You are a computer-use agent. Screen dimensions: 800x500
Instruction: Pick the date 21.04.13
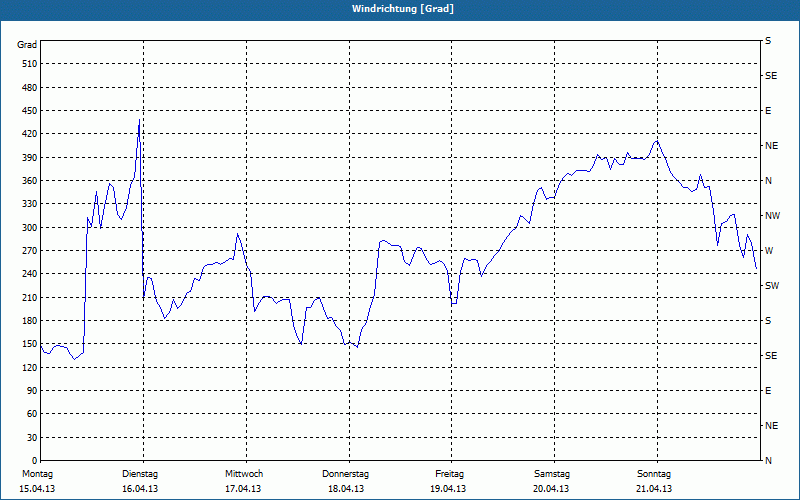tap(654, 489)
